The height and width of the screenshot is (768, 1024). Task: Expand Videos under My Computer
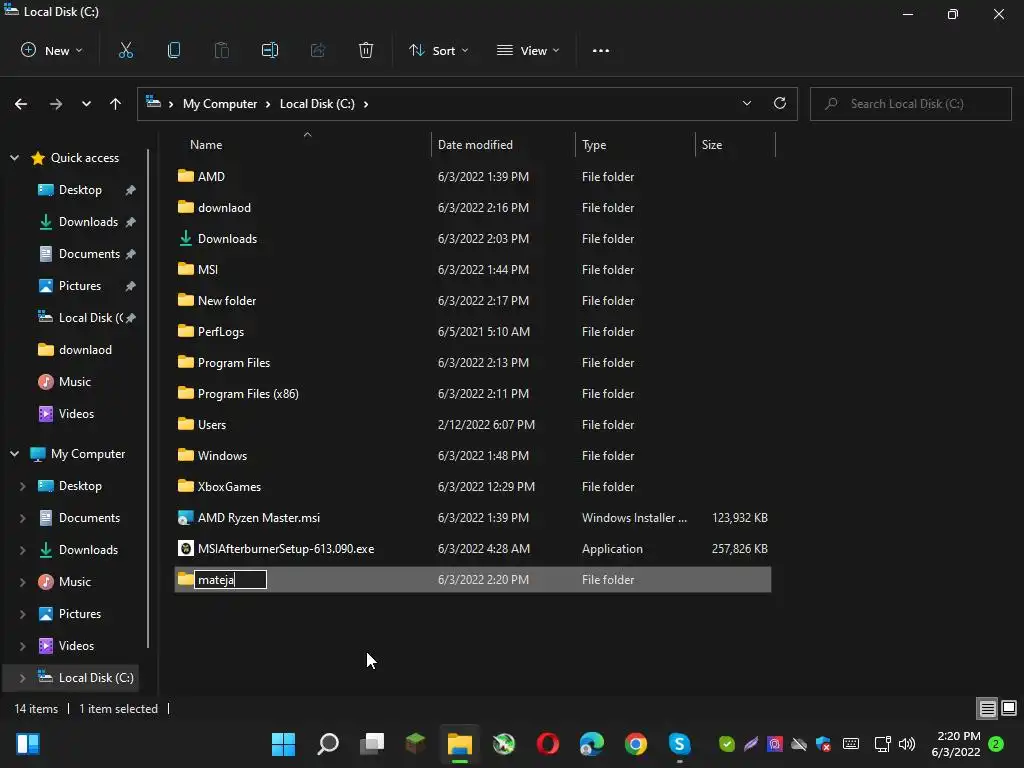23,646
